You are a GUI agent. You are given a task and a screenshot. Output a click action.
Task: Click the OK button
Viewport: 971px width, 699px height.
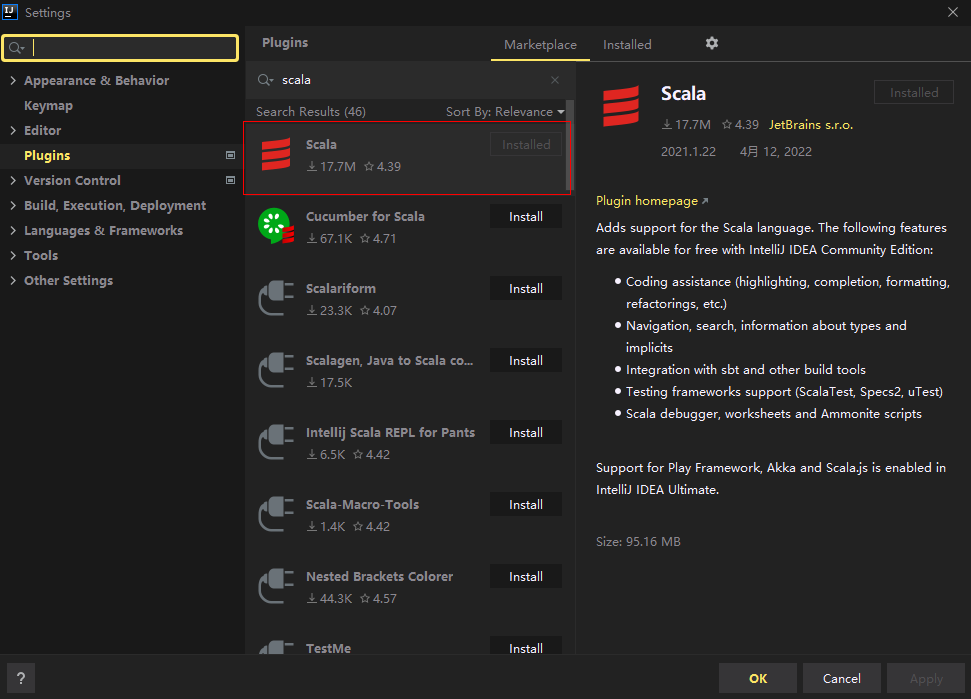[758, 678]
